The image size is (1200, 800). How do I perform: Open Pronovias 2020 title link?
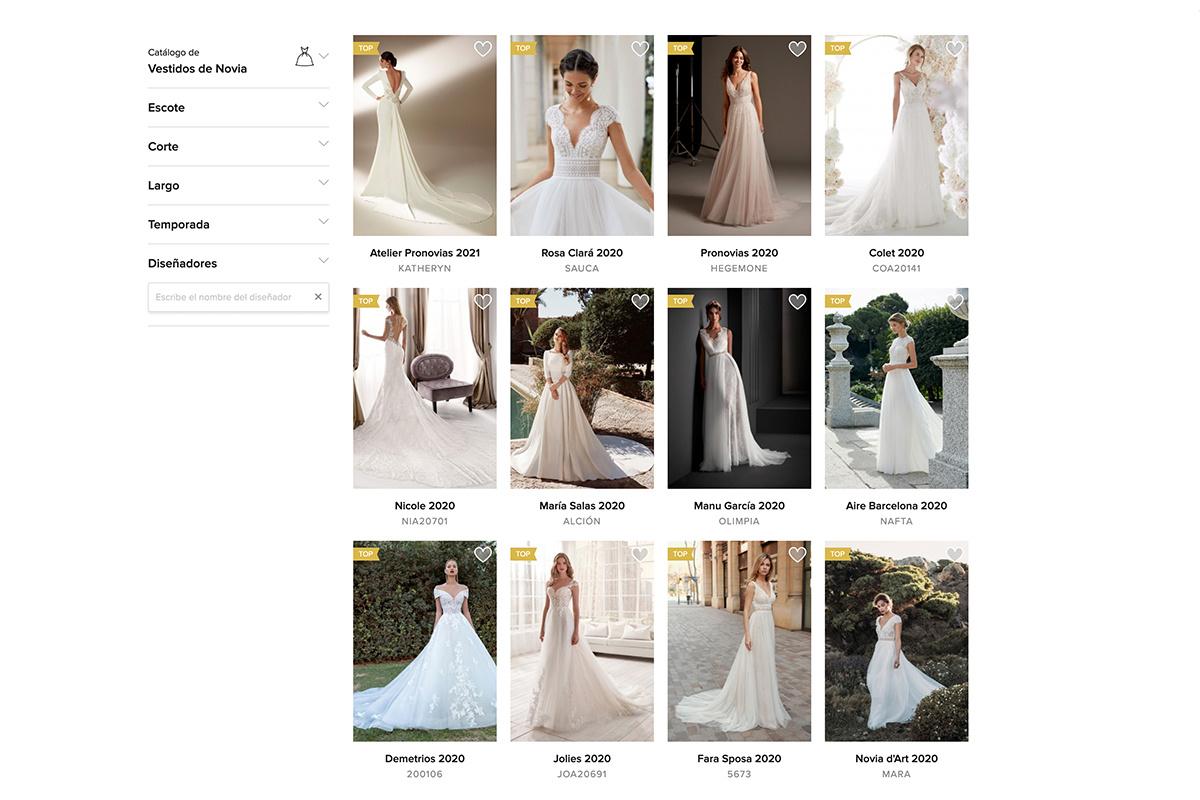(x=739, y=253)
